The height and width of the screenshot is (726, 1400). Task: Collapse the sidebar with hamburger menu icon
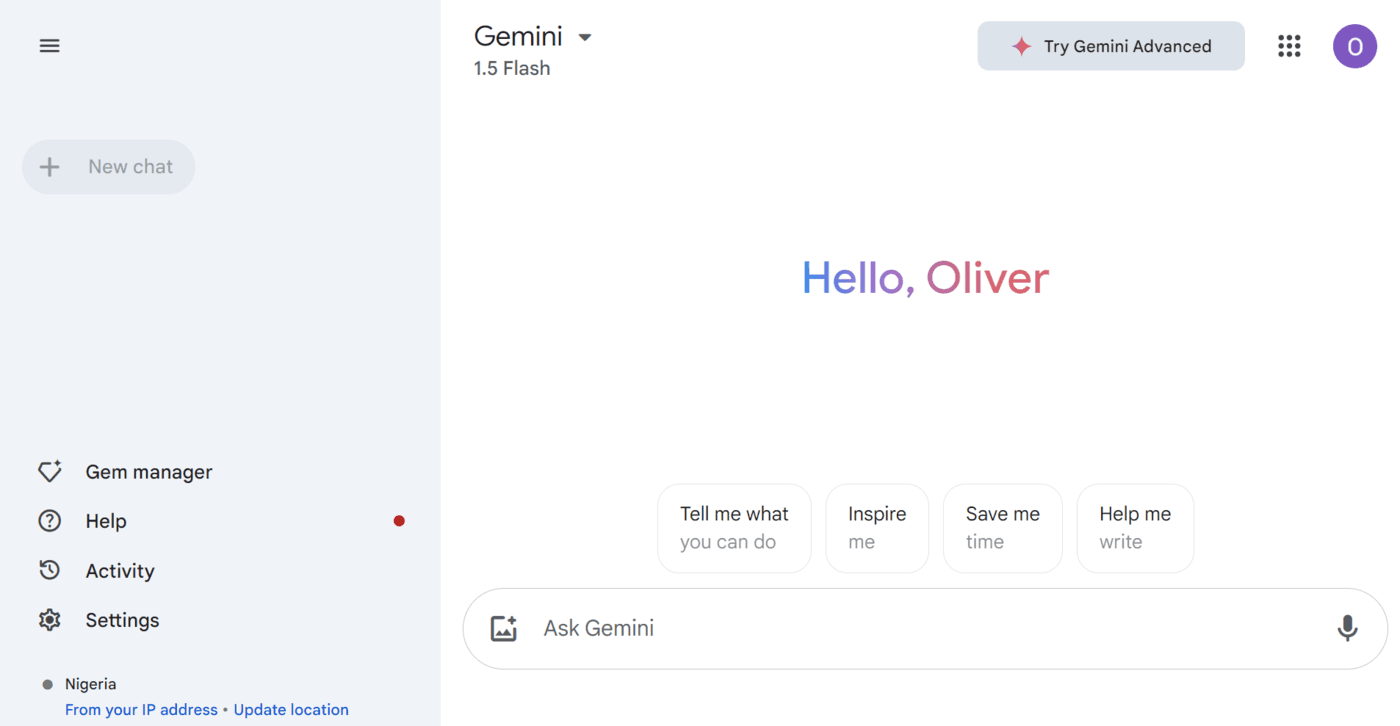[x=49, y=46]
